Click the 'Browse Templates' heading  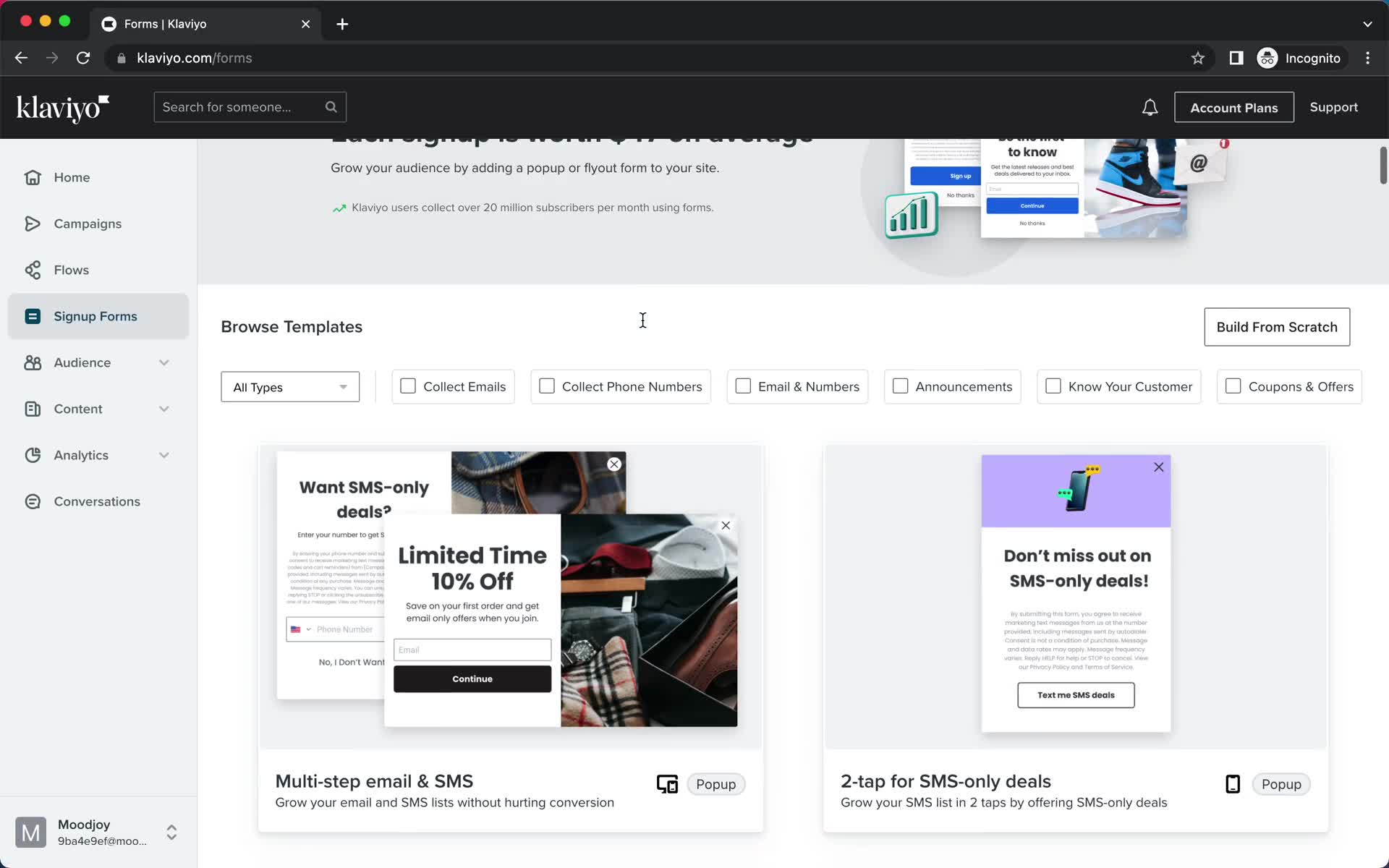[292, 327]
